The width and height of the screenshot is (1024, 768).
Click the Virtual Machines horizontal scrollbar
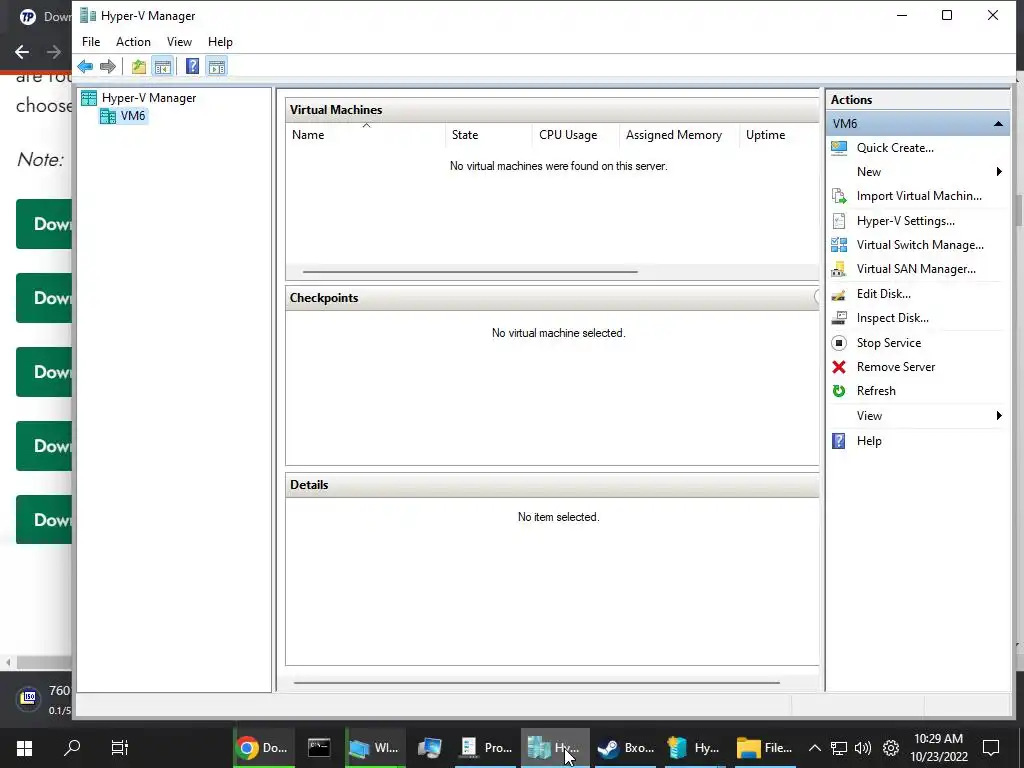coord(470,271)
